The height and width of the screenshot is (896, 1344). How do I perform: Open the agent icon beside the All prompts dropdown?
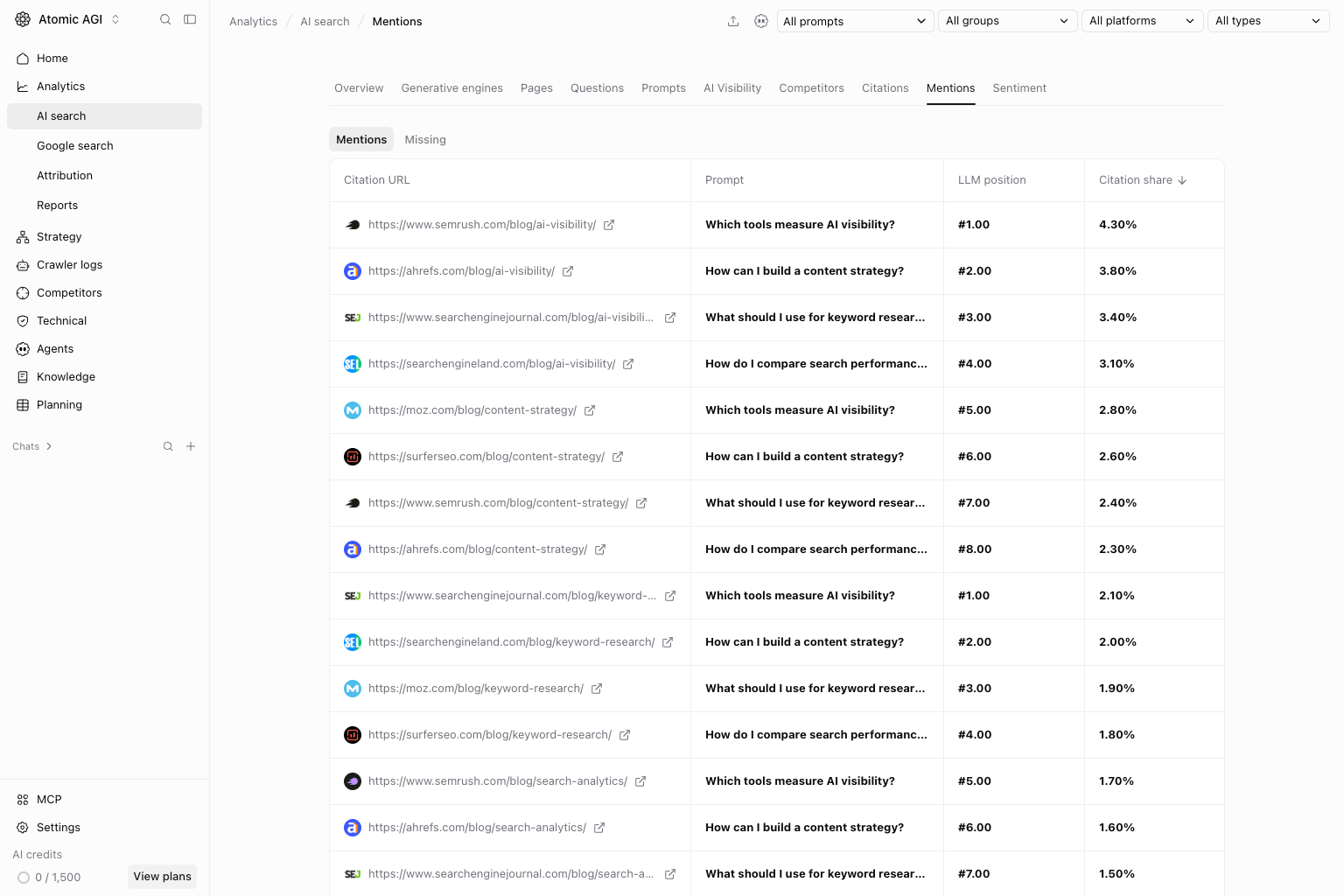point(761,21)
